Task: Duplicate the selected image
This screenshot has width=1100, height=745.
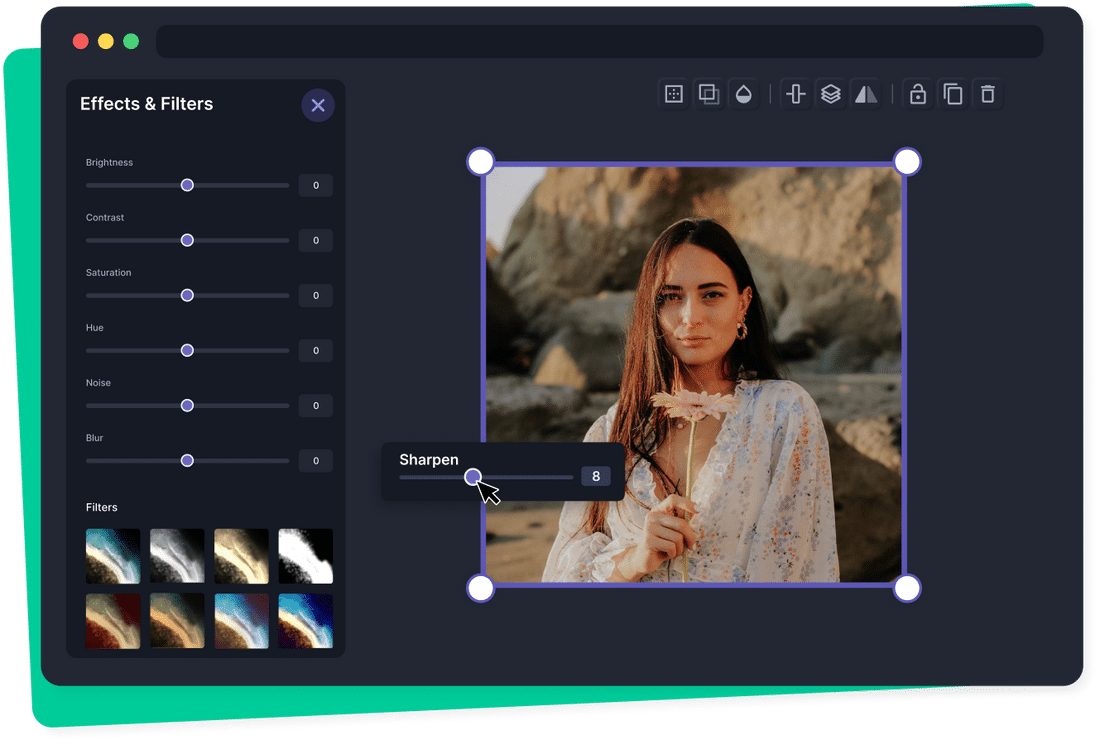Action: point(952,93)
